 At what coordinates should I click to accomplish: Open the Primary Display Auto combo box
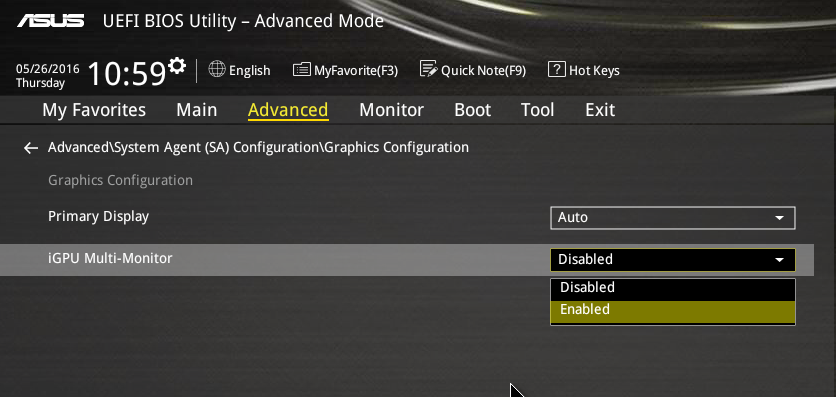coord(672,218)
